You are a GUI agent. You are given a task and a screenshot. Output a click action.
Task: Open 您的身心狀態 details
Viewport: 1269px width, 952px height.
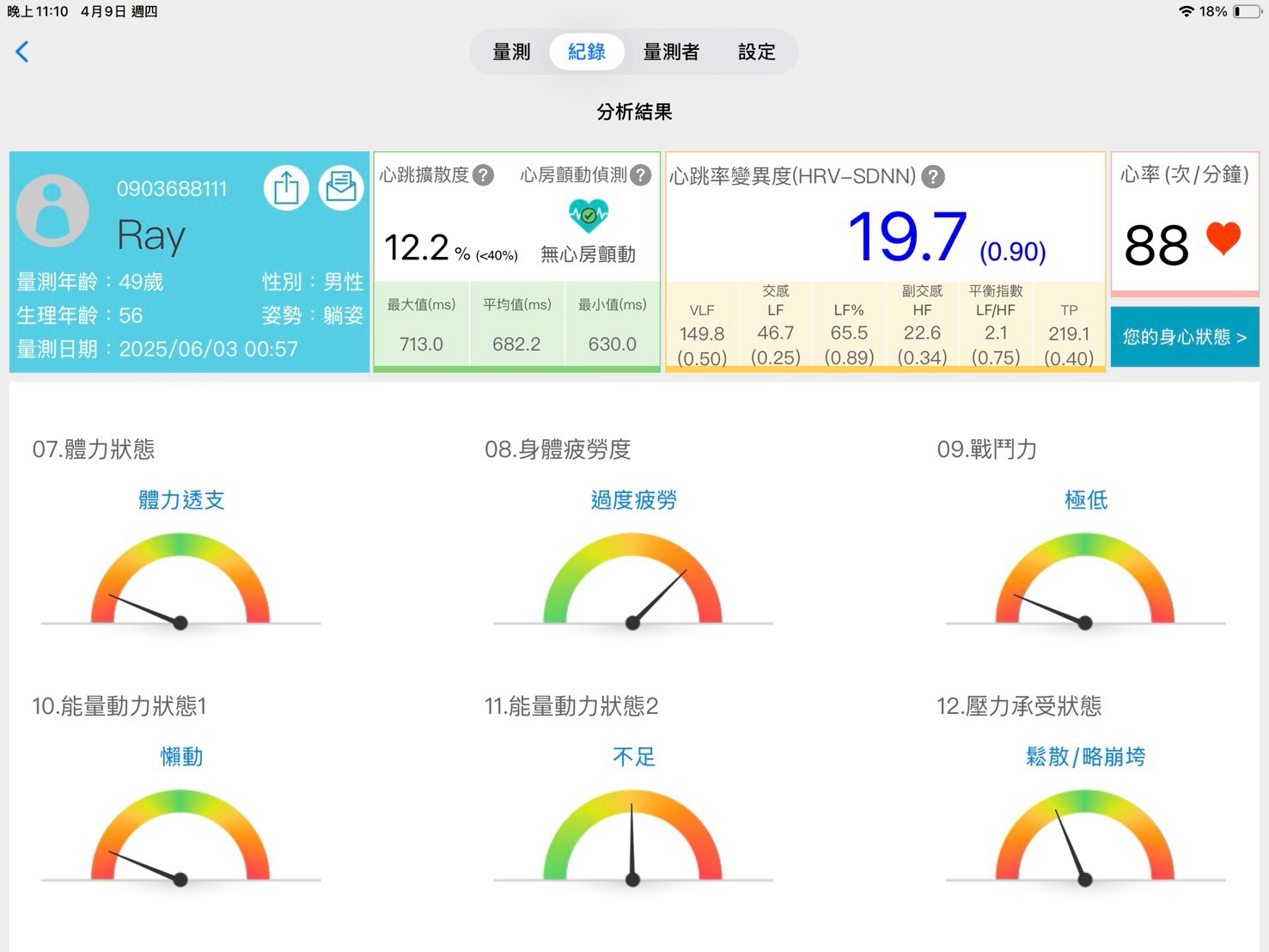[1184, 337]
